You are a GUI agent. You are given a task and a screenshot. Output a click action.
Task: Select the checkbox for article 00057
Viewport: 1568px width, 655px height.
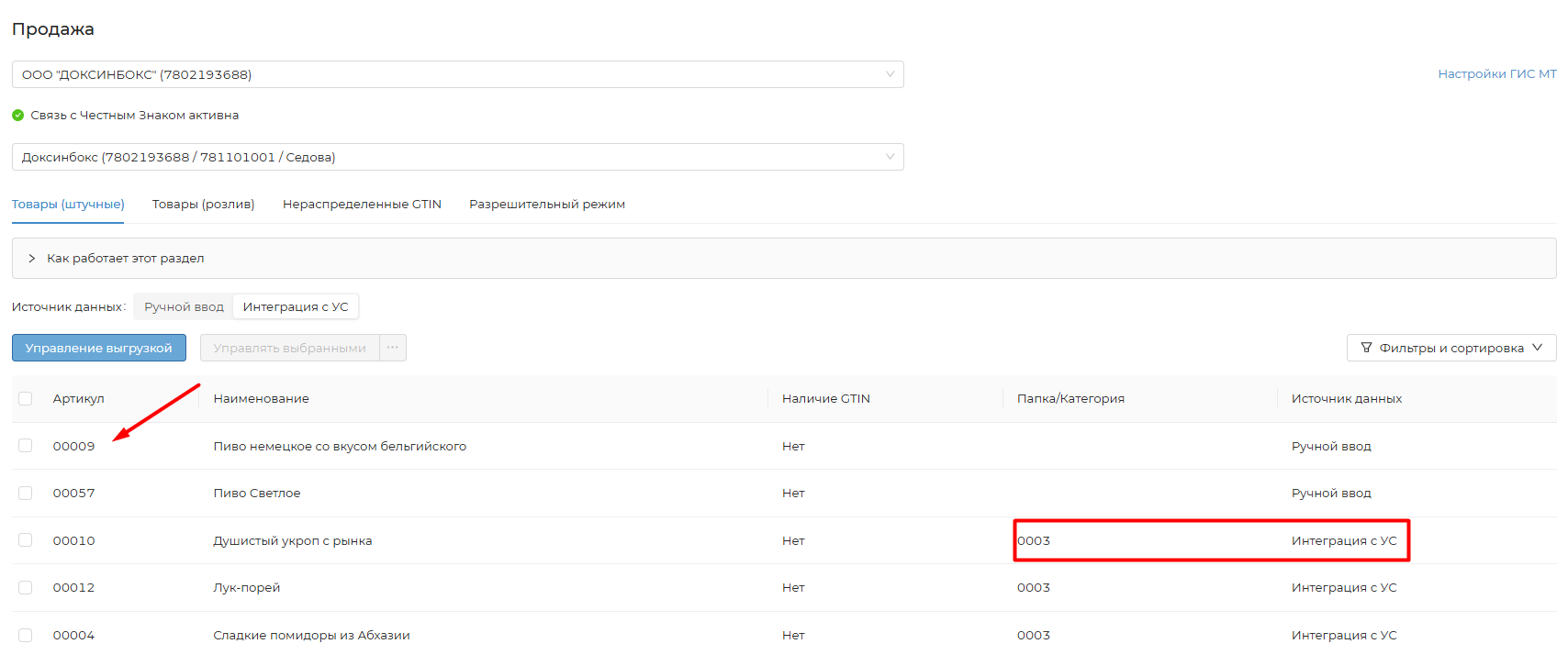(26, 494)
